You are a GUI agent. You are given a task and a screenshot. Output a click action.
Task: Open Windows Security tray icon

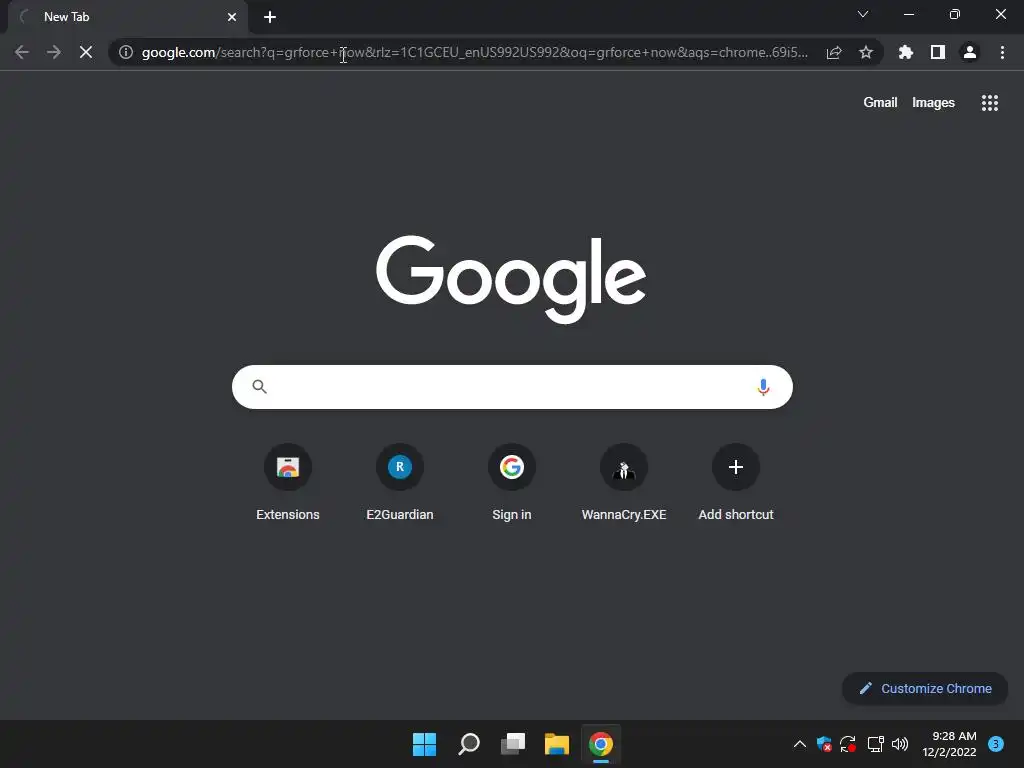coord(824,744)
